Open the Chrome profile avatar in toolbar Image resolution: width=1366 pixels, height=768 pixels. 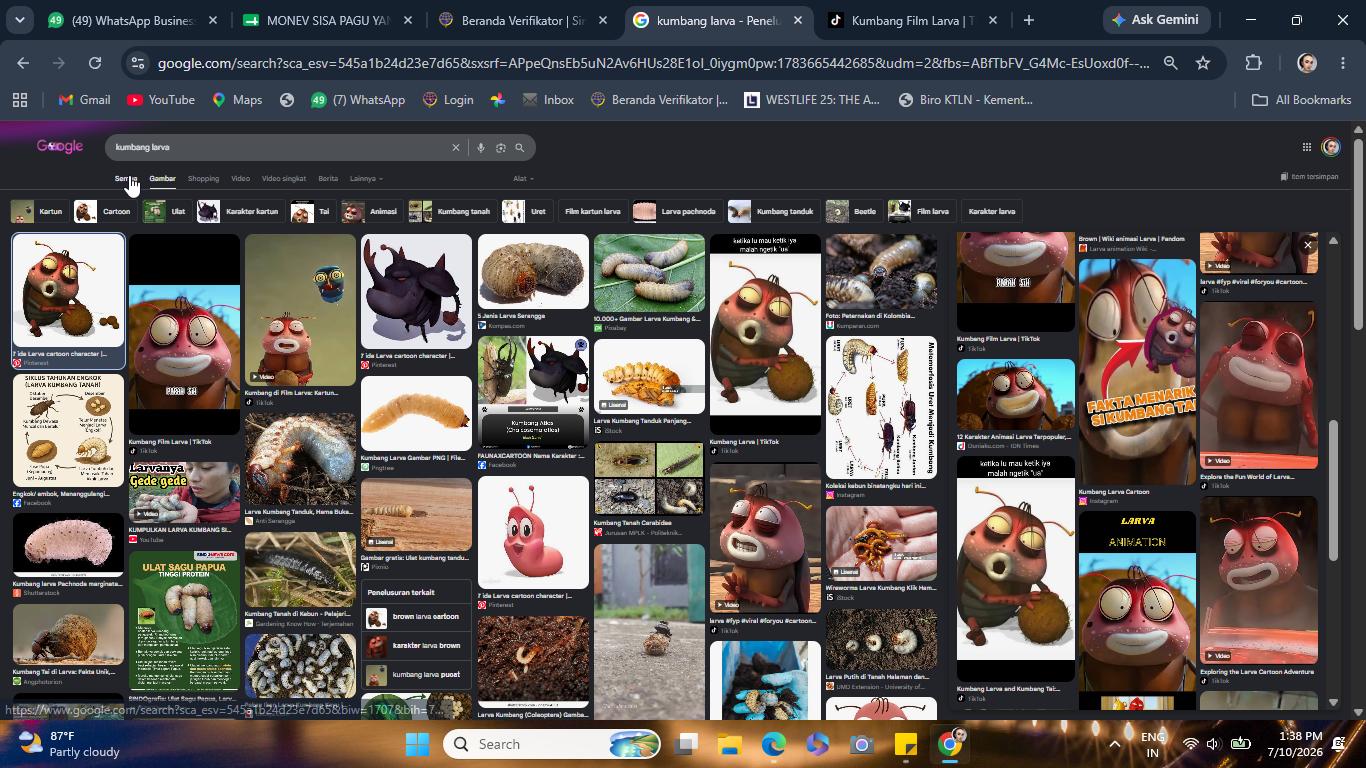coord(1307,63)
